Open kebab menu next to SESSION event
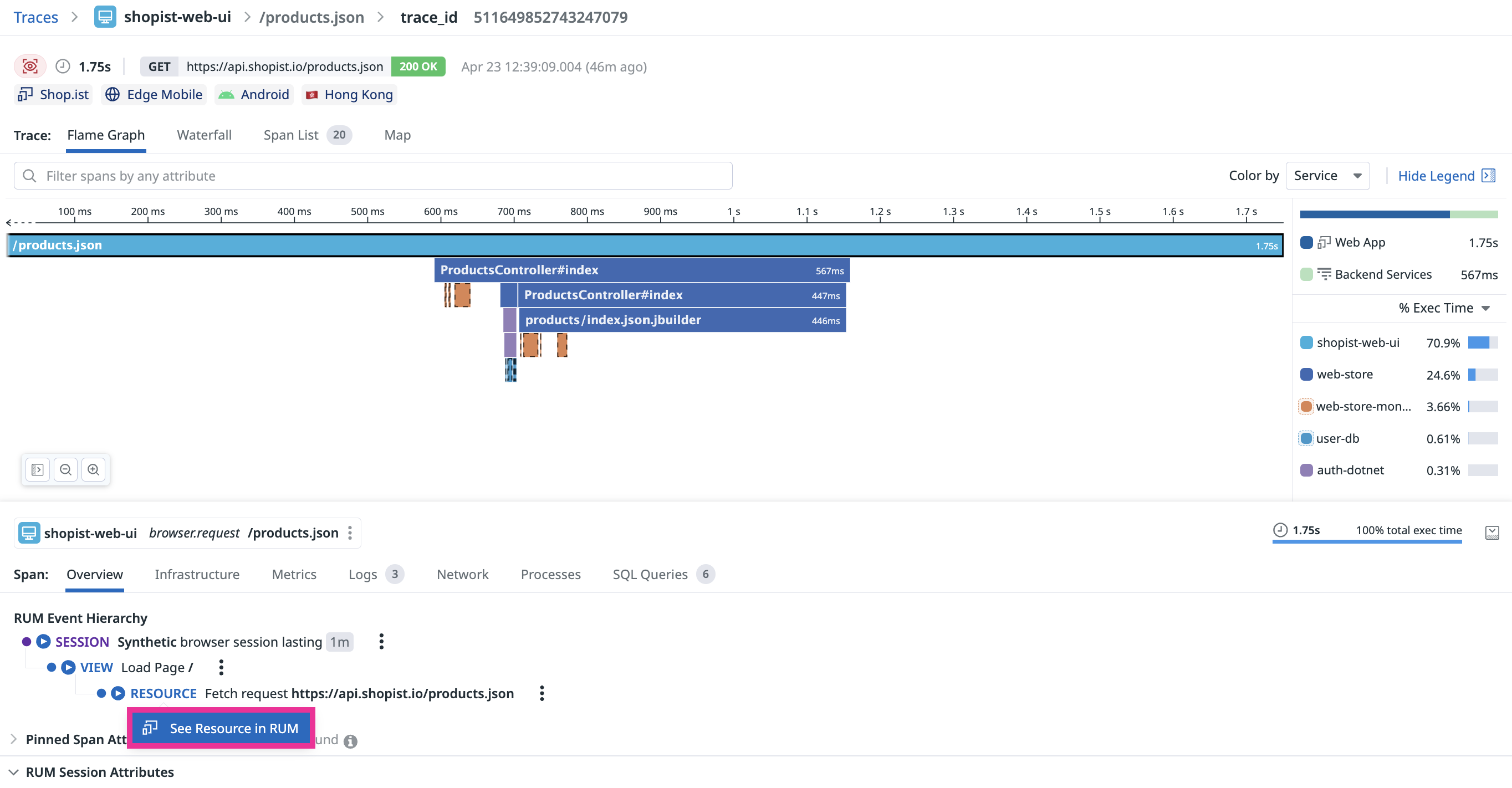Viewport: 1512px width, 788px height. (381, 641)
